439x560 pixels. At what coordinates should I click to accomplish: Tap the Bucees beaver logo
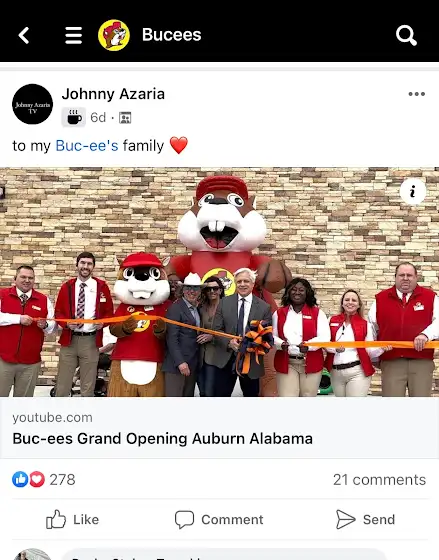pyautogui.click(x=114, y=35)
